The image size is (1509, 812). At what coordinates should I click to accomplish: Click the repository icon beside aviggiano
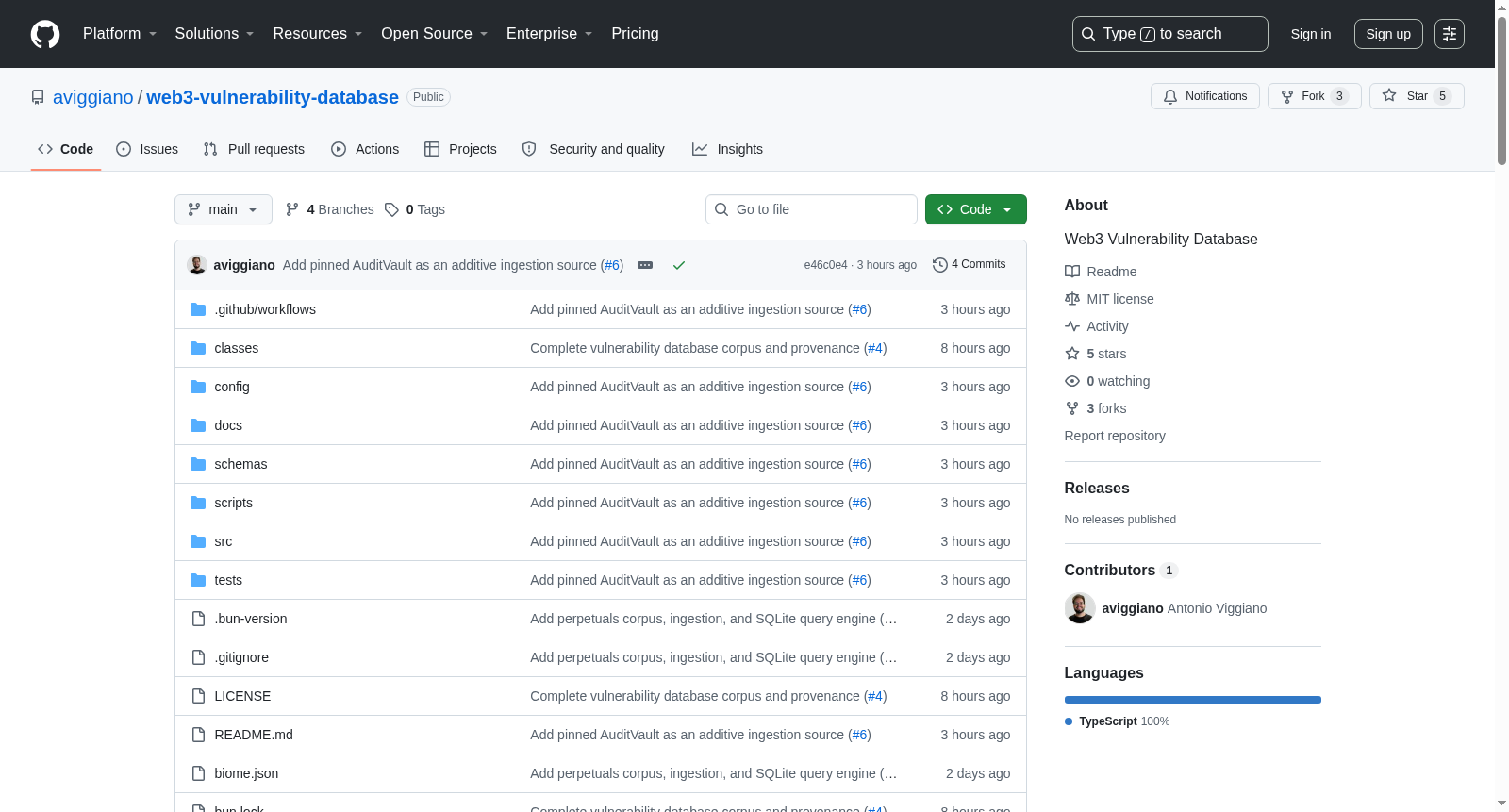click(x=38, y=97)
